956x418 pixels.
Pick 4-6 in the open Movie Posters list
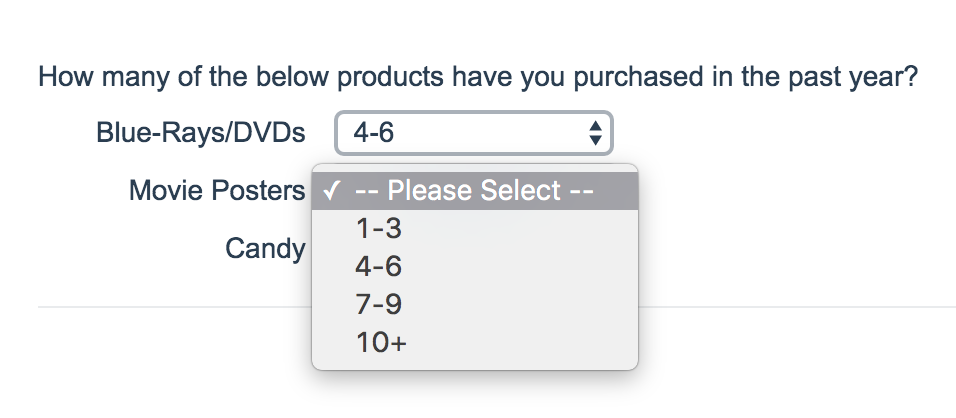click(x=379, y=267)
